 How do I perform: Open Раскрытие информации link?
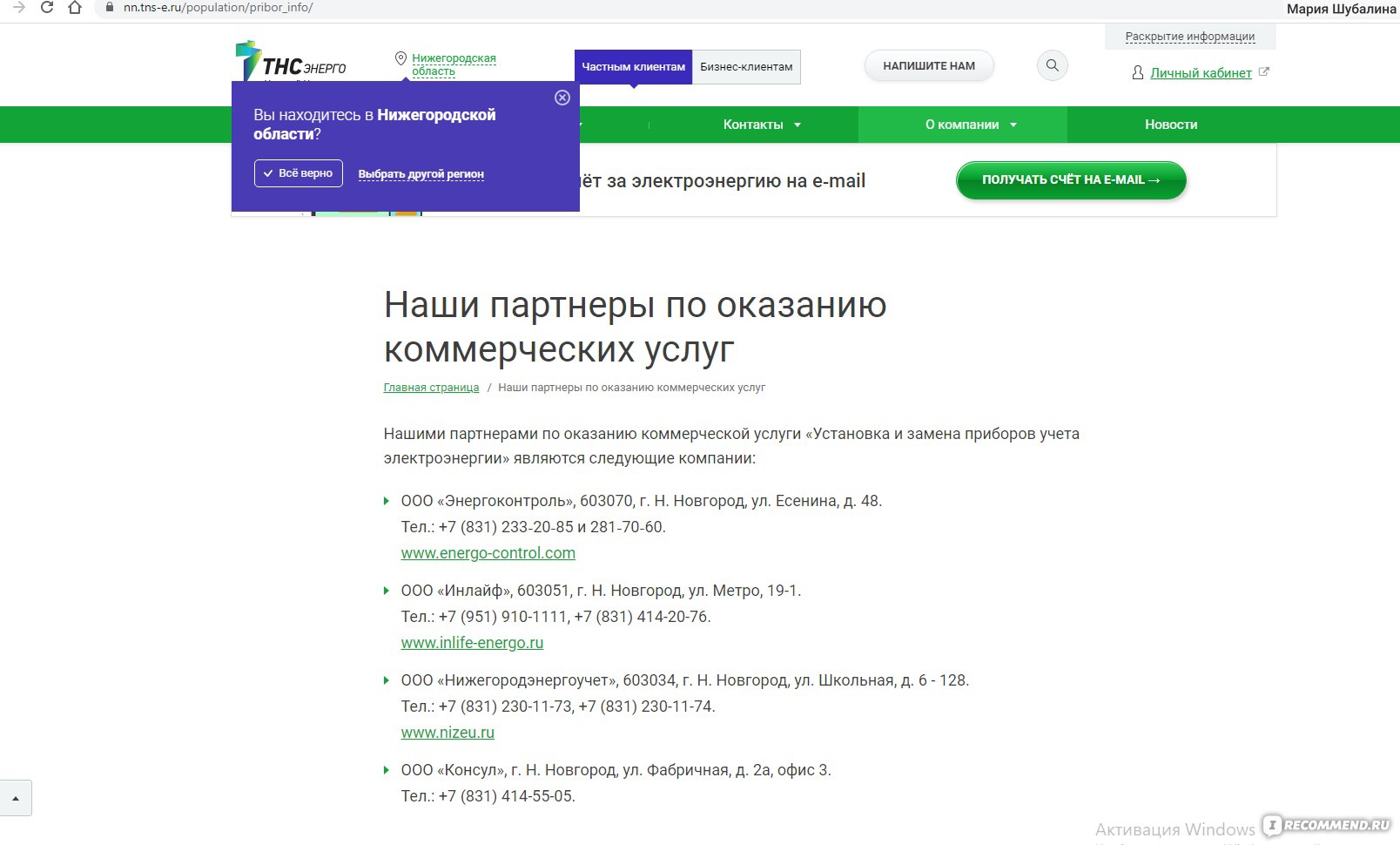click(1190, 37)
